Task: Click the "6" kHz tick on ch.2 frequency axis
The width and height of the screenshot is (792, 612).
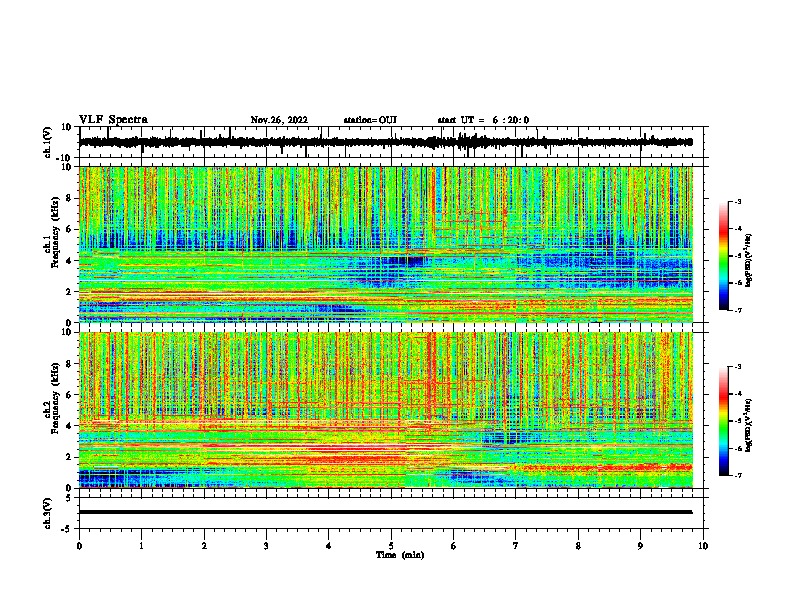Action: [69, 395]
